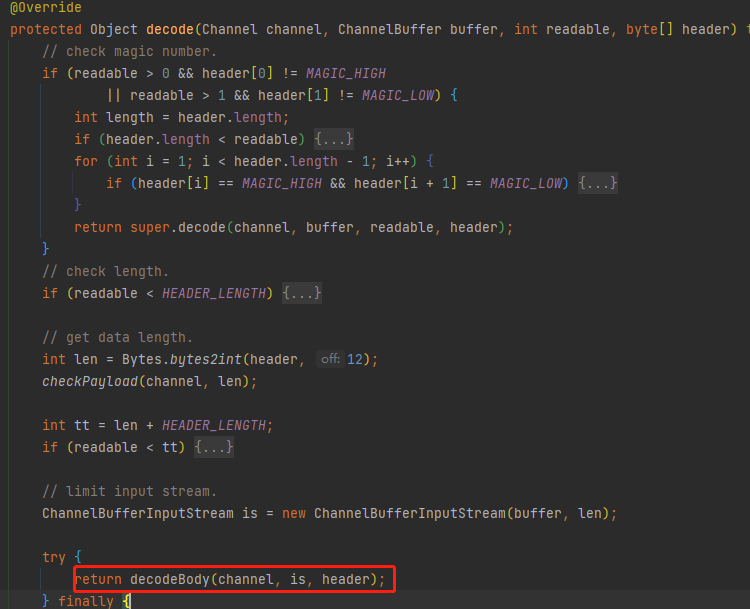Click the decodeBody(channel, is, header) call

click(253, 579)
